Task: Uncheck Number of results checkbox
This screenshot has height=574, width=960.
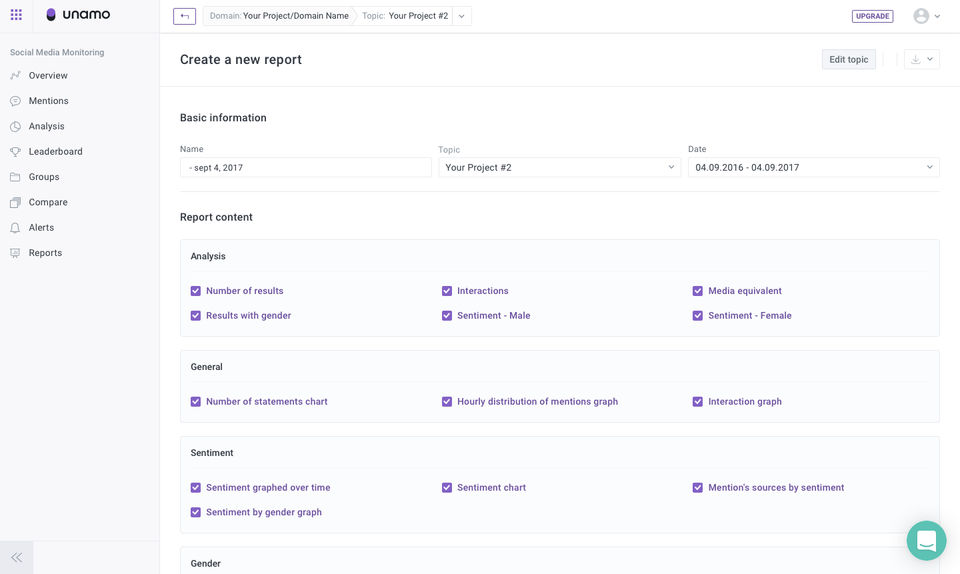Action: 196,291
